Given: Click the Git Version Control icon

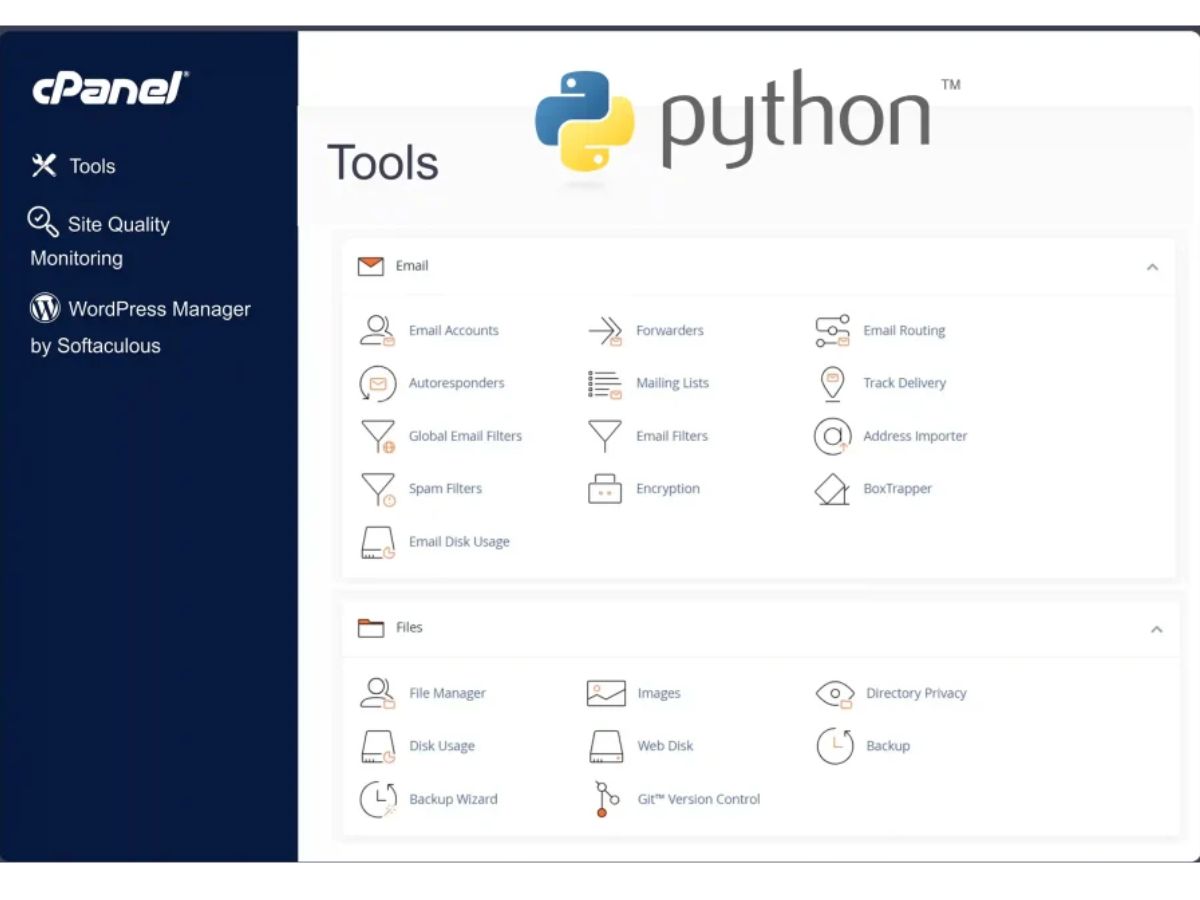Looking at the screenshot, I should pos(606,800).
